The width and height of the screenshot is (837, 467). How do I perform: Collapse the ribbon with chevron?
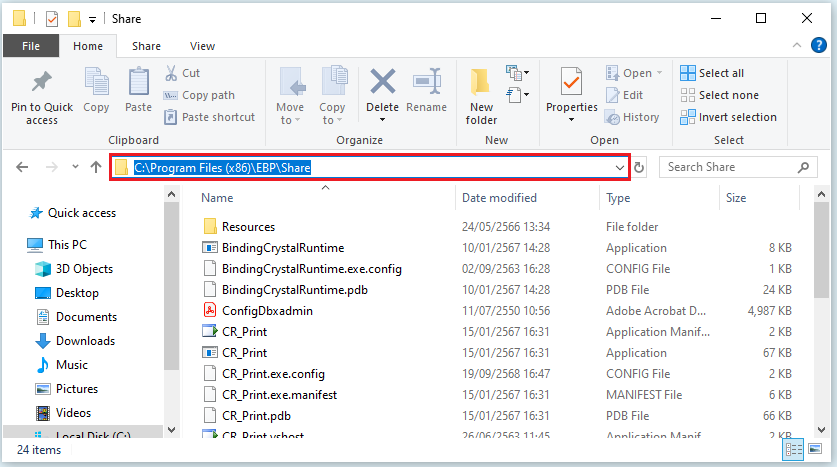(797, 46)
